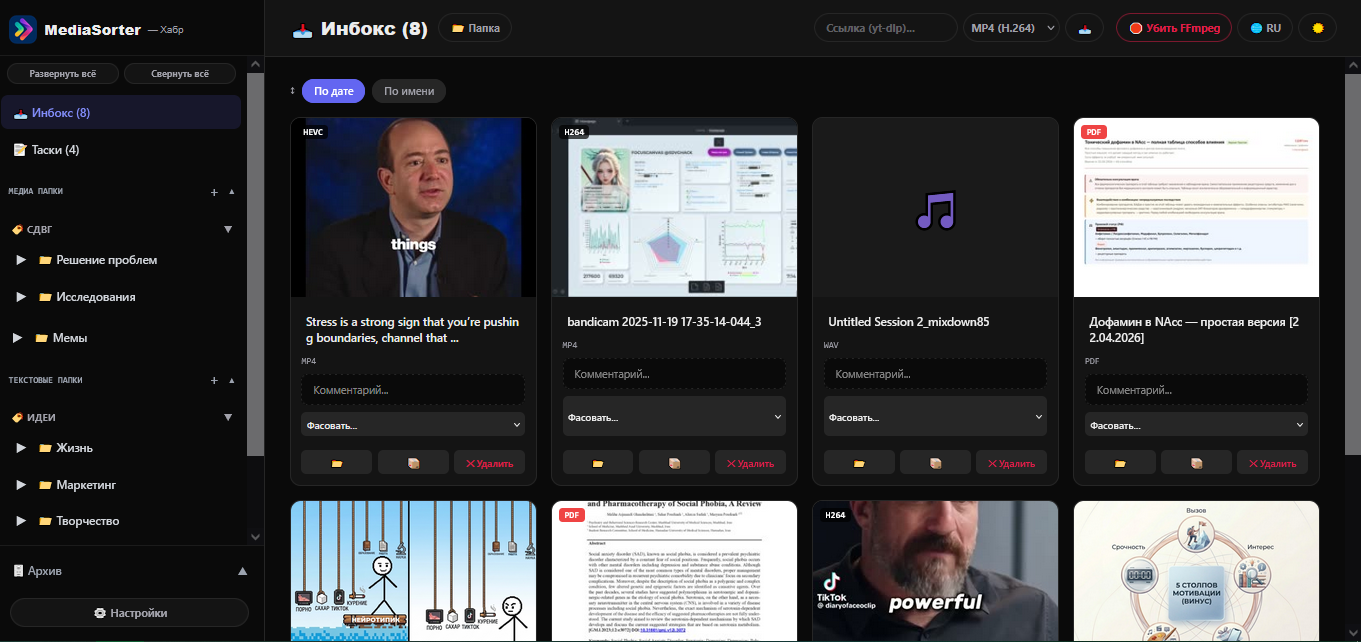
Task: Open the 5 столпов мотивации image thumbnail
Action: point(1196,571)
